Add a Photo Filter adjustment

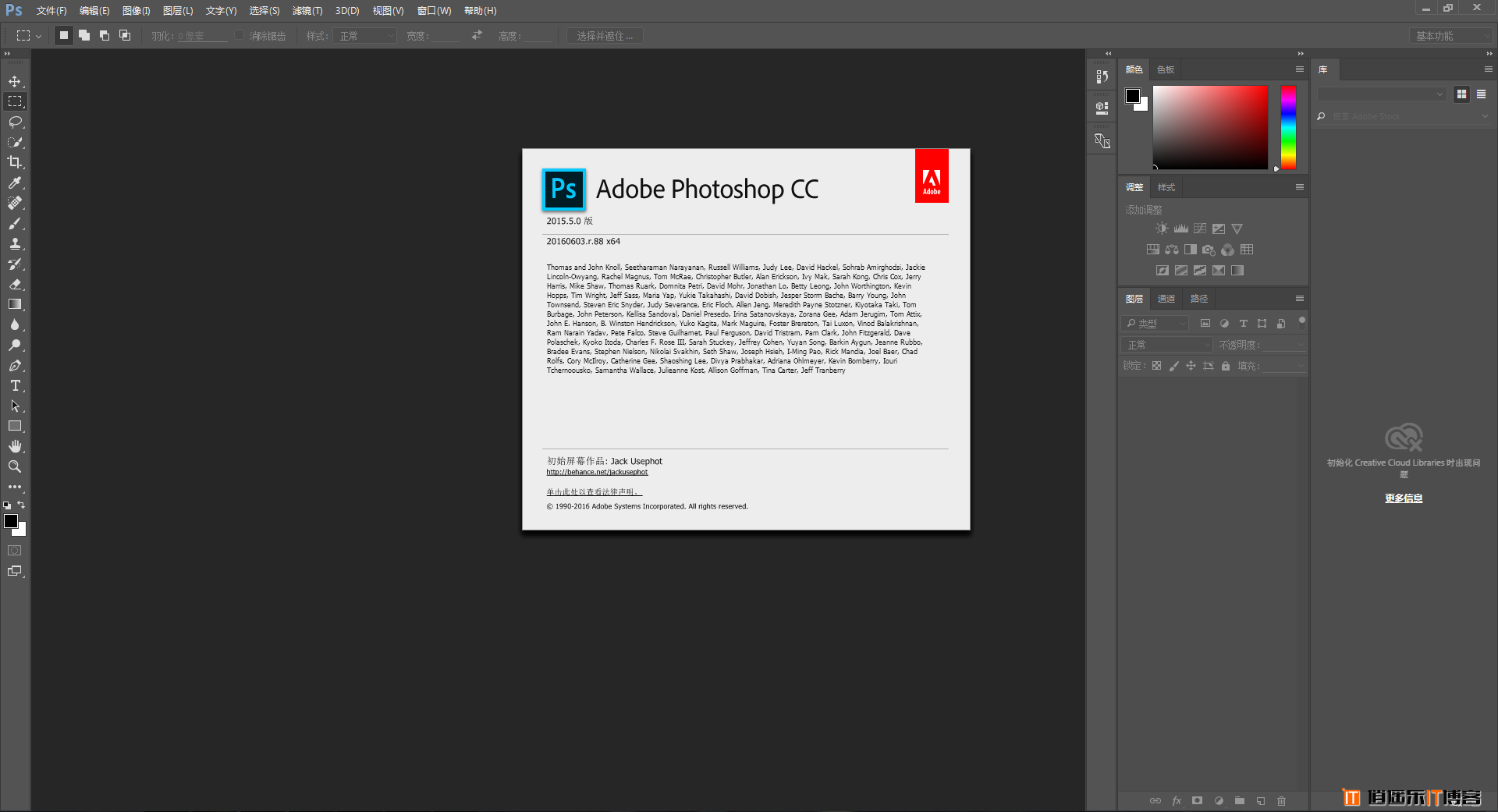pos(1209,250)
